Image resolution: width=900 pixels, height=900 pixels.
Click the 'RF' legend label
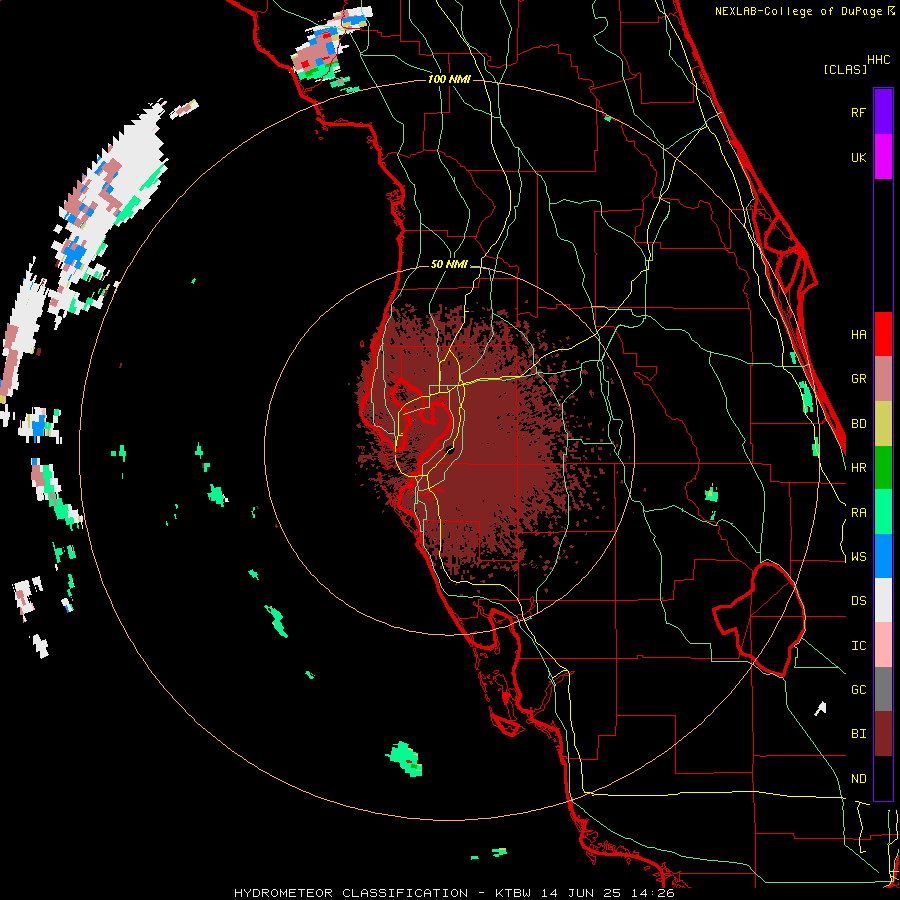(858, 112)
